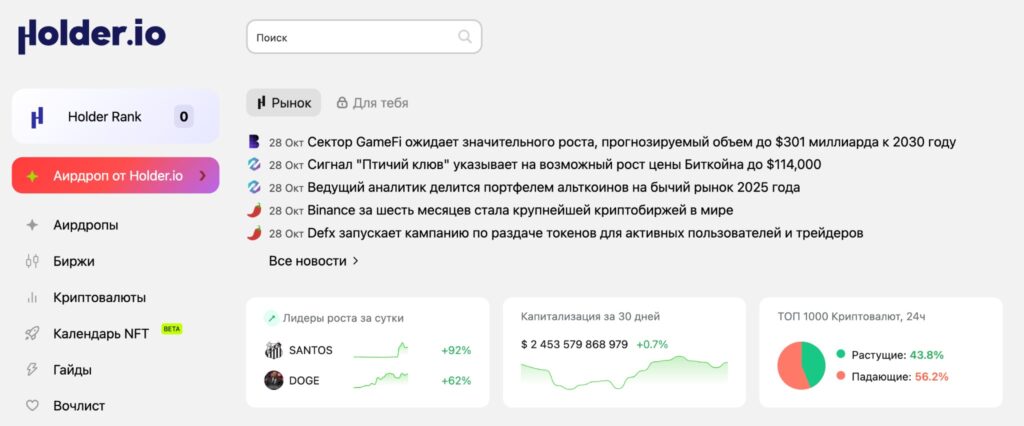This screenshot has width=1024, height=426.
Task: Click the Holder Rank card
Action: pos(115,116)
